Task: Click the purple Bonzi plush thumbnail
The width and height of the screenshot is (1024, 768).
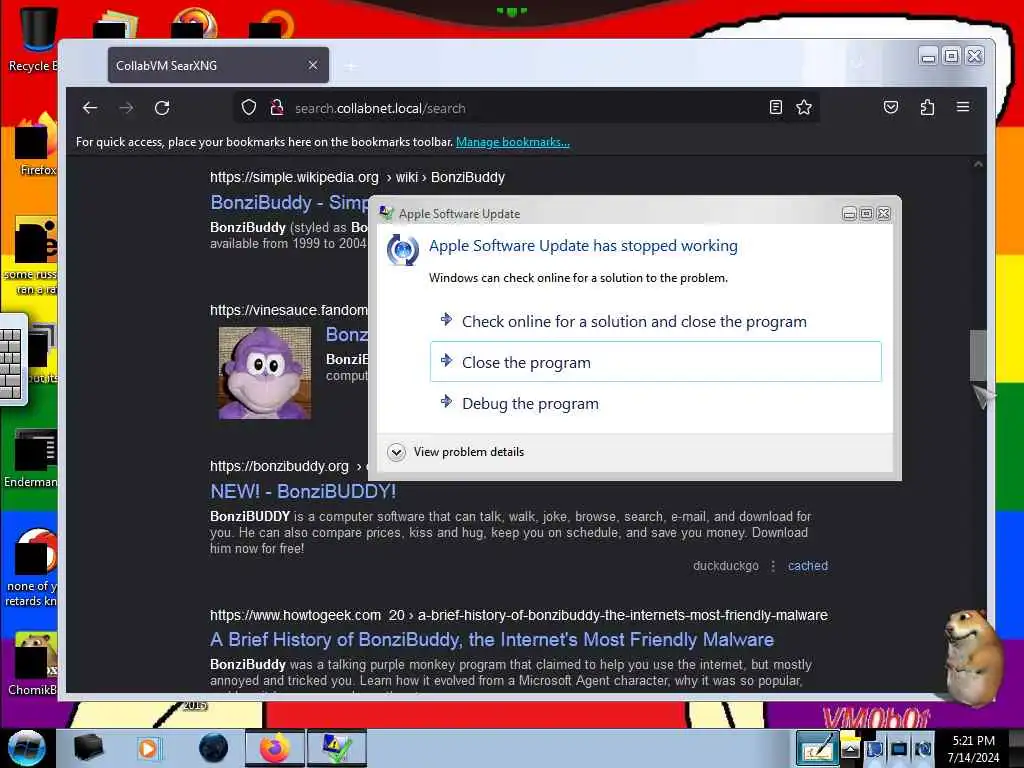Action: [264, 373]
